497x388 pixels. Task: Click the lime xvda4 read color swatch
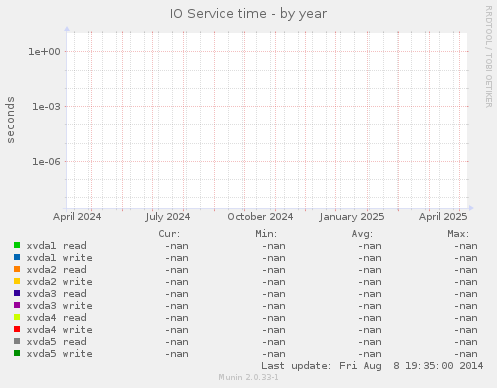click(17, 317)
